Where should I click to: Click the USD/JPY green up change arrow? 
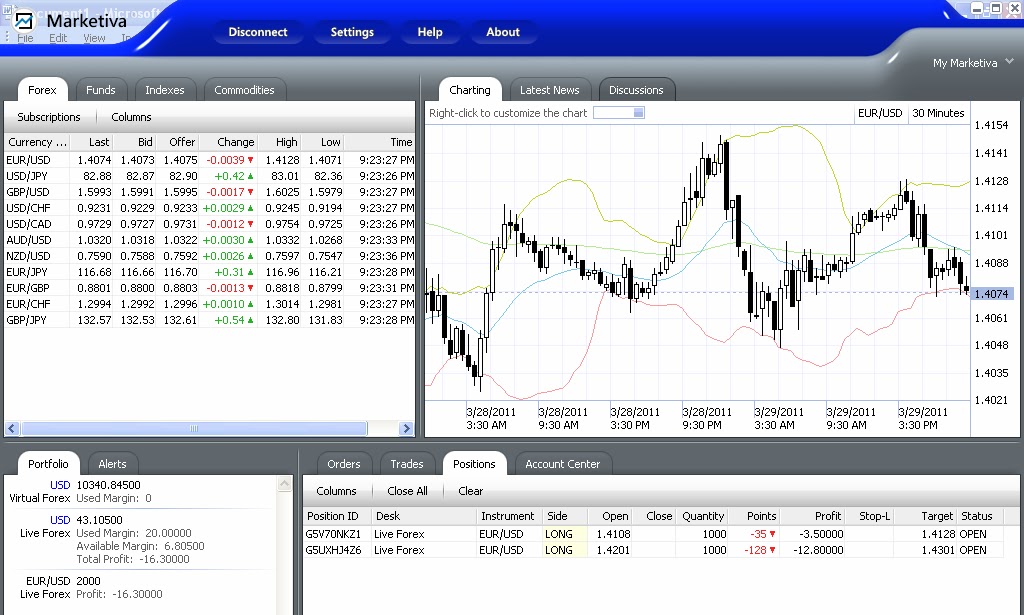click(250, 176)
